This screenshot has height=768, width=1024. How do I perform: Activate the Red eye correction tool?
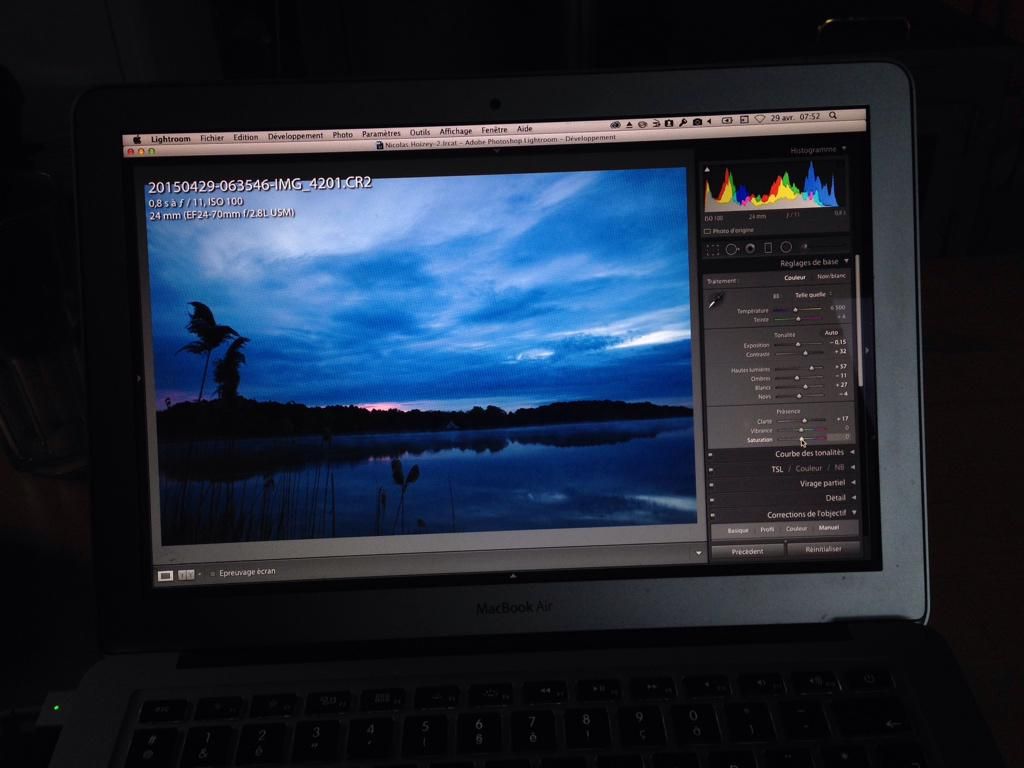[750, 248]
